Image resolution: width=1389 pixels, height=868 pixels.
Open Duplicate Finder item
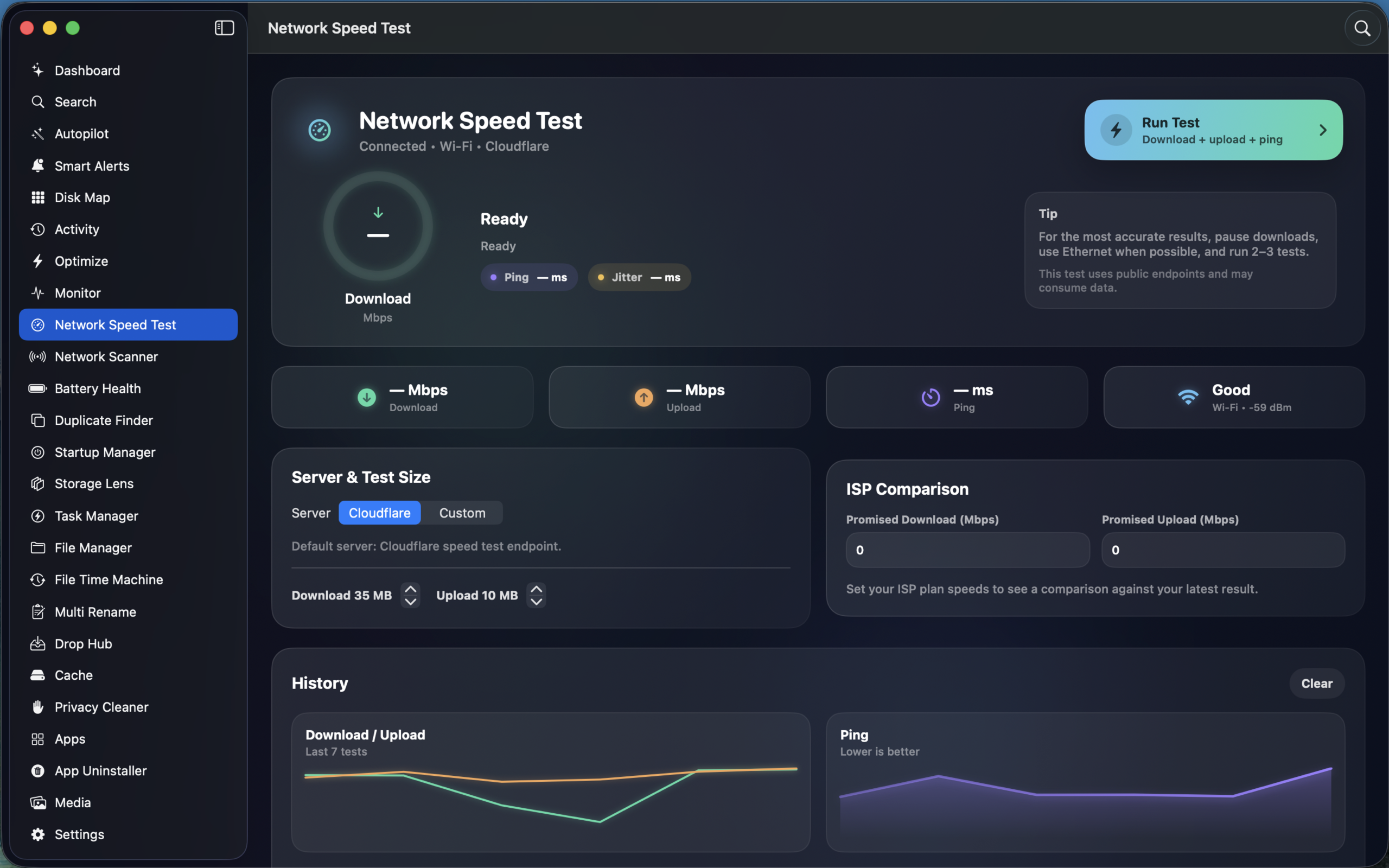[x=128, y=420]
